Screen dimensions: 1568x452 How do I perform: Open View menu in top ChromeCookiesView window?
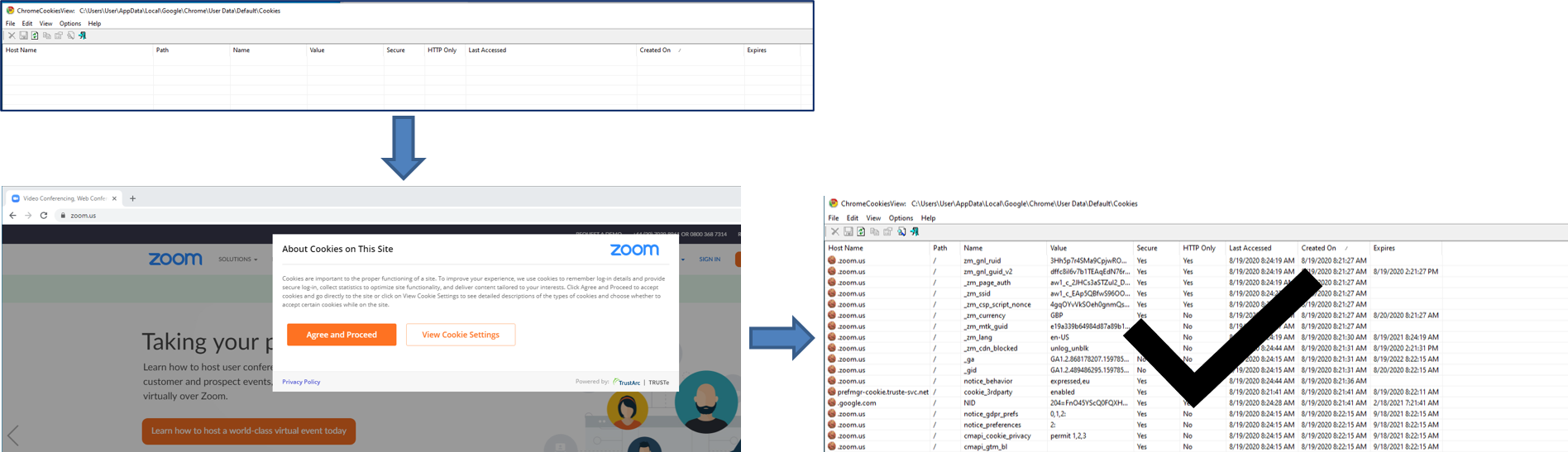coord(45,23)
